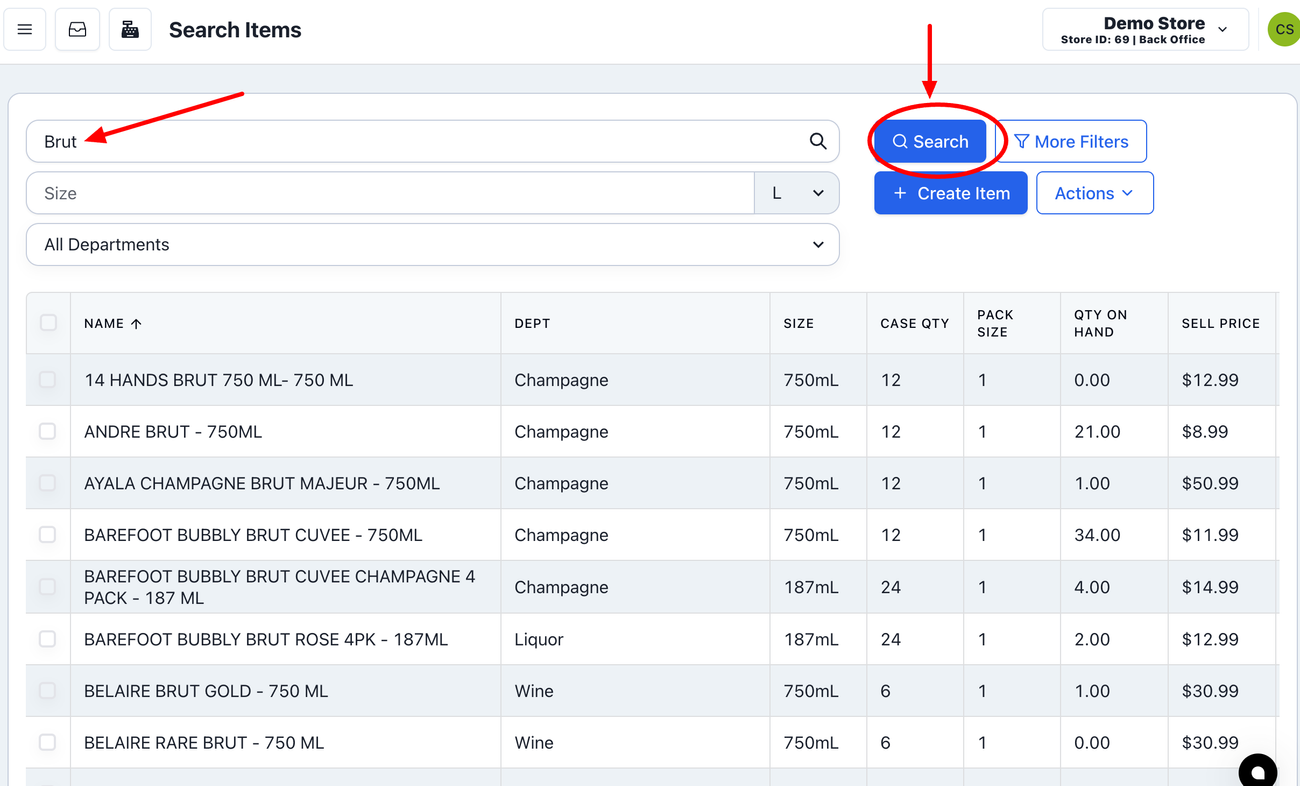Sort the table by SELL PRICE column
Screen dimensions: 1300x786
(1220, 324)
